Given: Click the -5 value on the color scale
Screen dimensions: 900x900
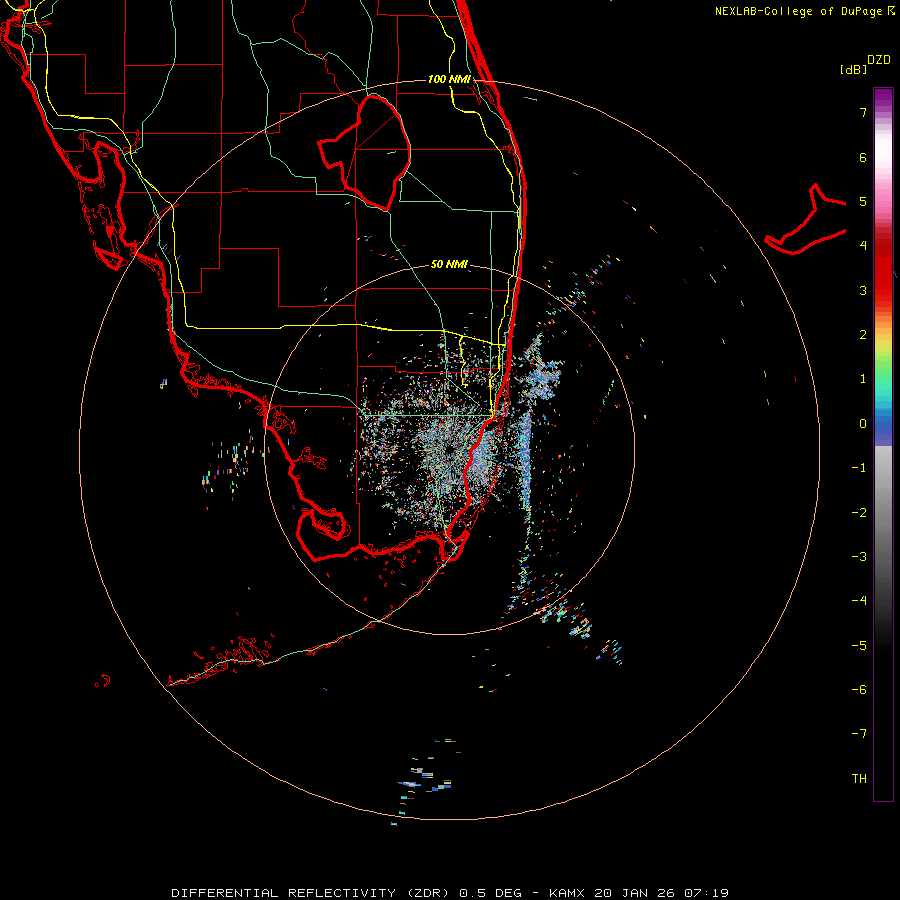Looking at the screenshot, I should 859,646.
